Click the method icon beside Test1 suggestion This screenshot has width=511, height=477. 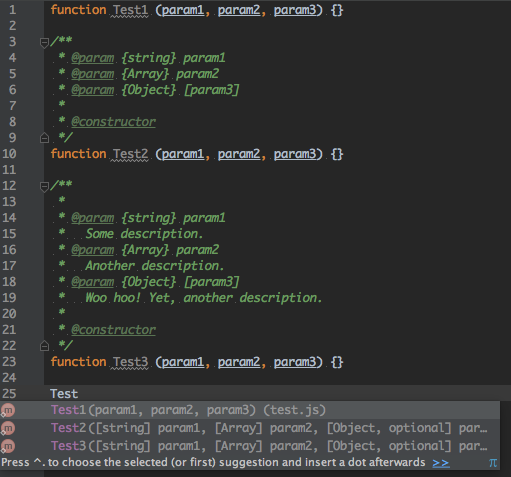click(x=8, y=410)
